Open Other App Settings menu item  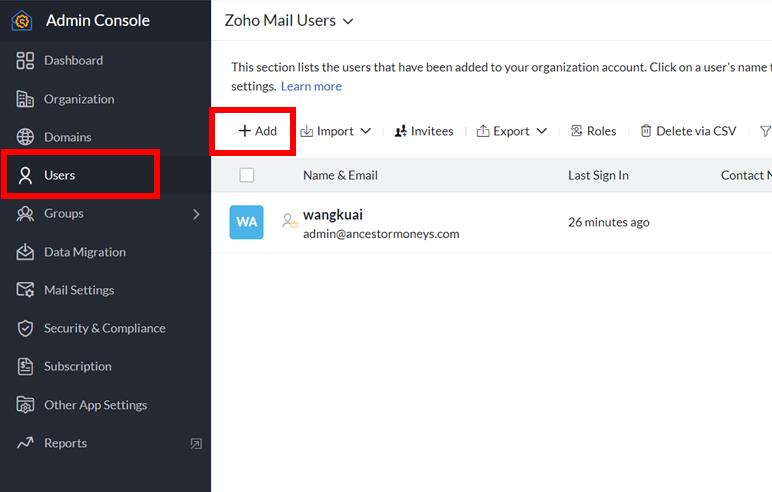tap(95, 405)
